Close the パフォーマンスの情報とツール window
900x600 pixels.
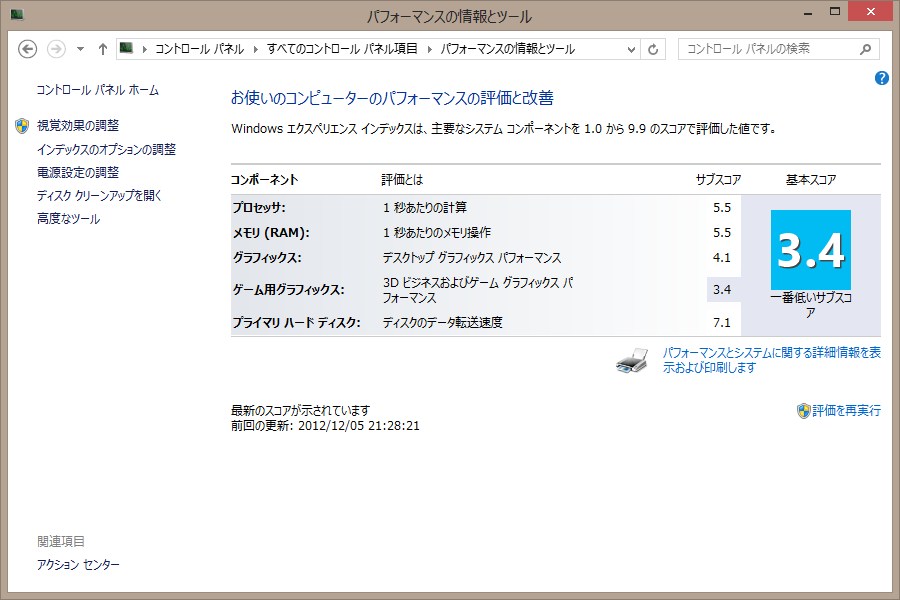tap(871, 11)
